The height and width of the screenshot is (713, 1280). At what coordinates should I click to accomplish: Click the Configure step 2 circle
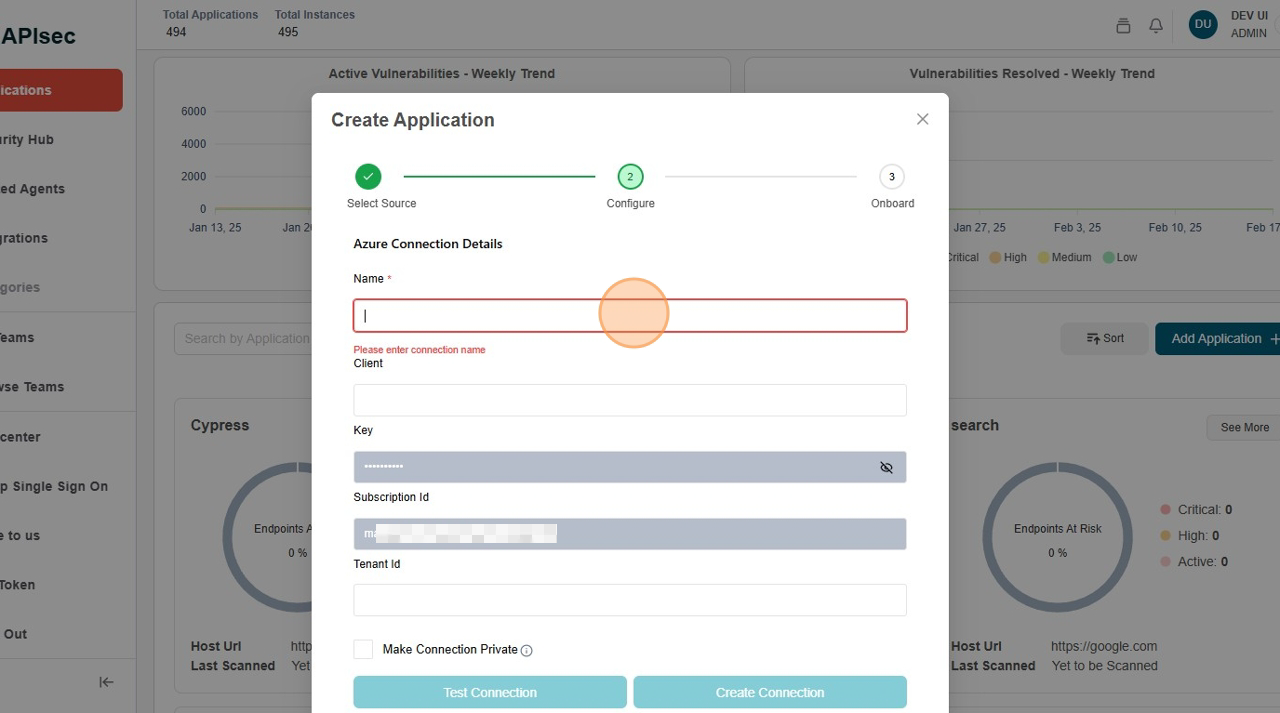click(x=630, y=177)
